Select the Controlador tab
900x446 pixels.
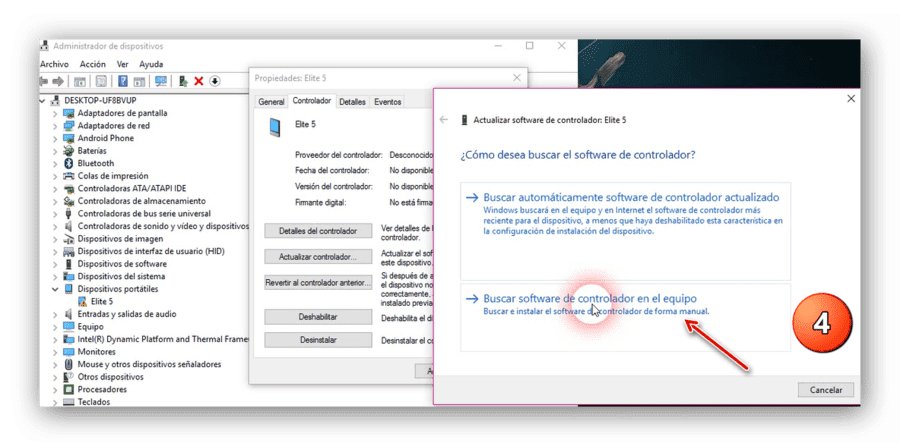[x=312, y=100]
